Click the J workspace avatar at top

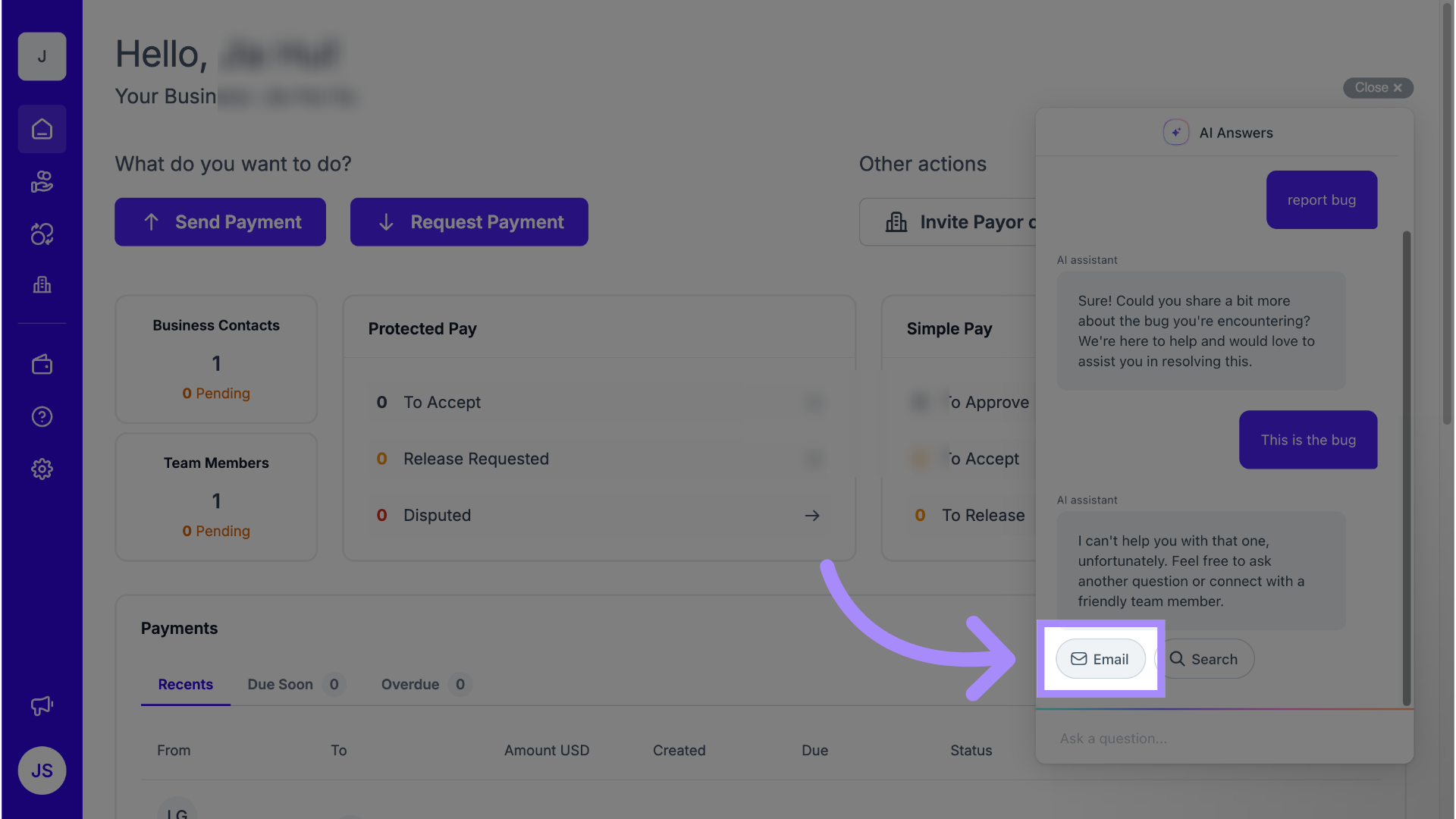point(42,56)
